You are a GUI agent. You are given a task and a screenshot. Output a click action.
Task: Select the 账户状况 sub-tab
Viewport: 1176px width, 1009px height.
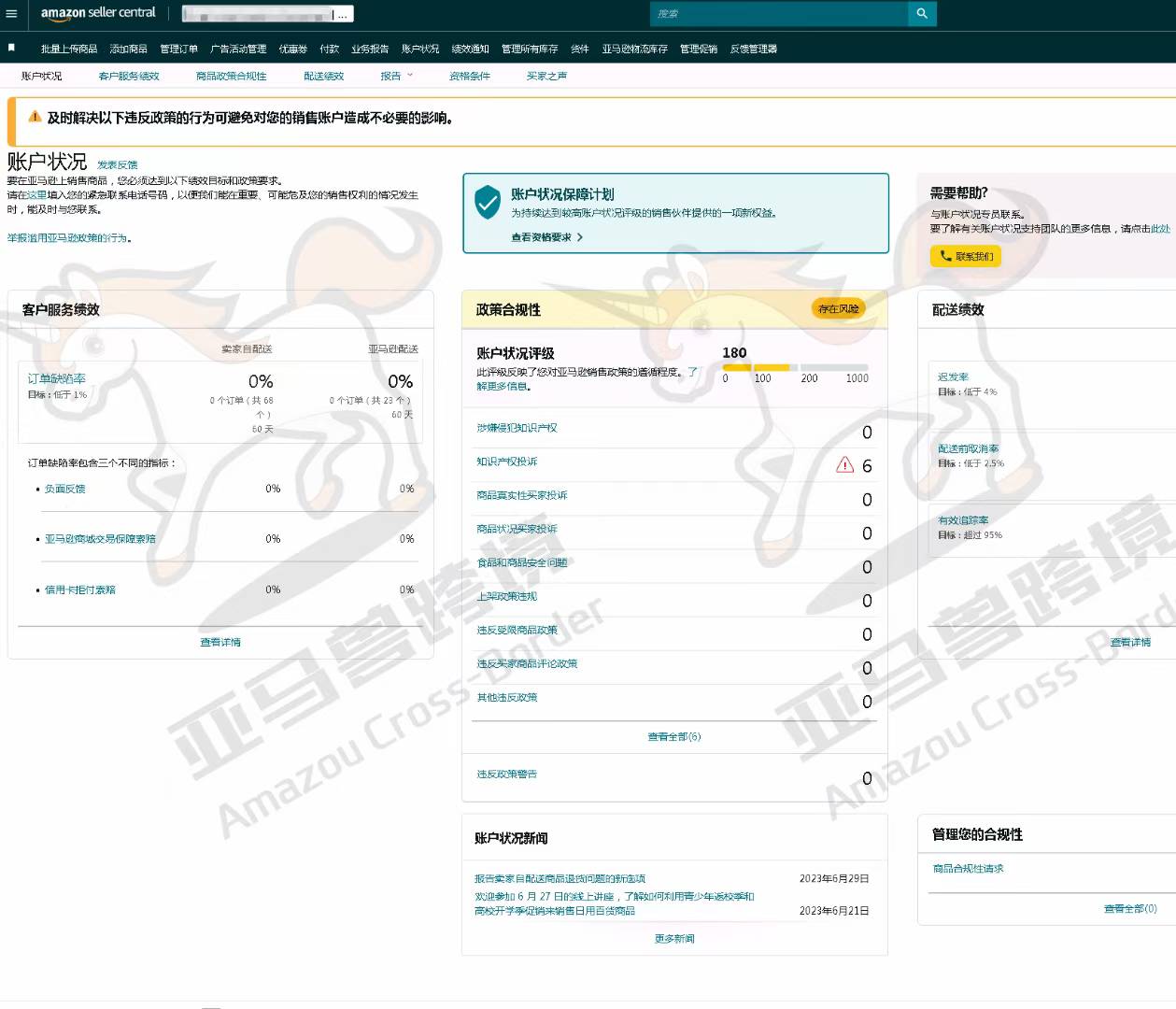click(x=41, y=76)
